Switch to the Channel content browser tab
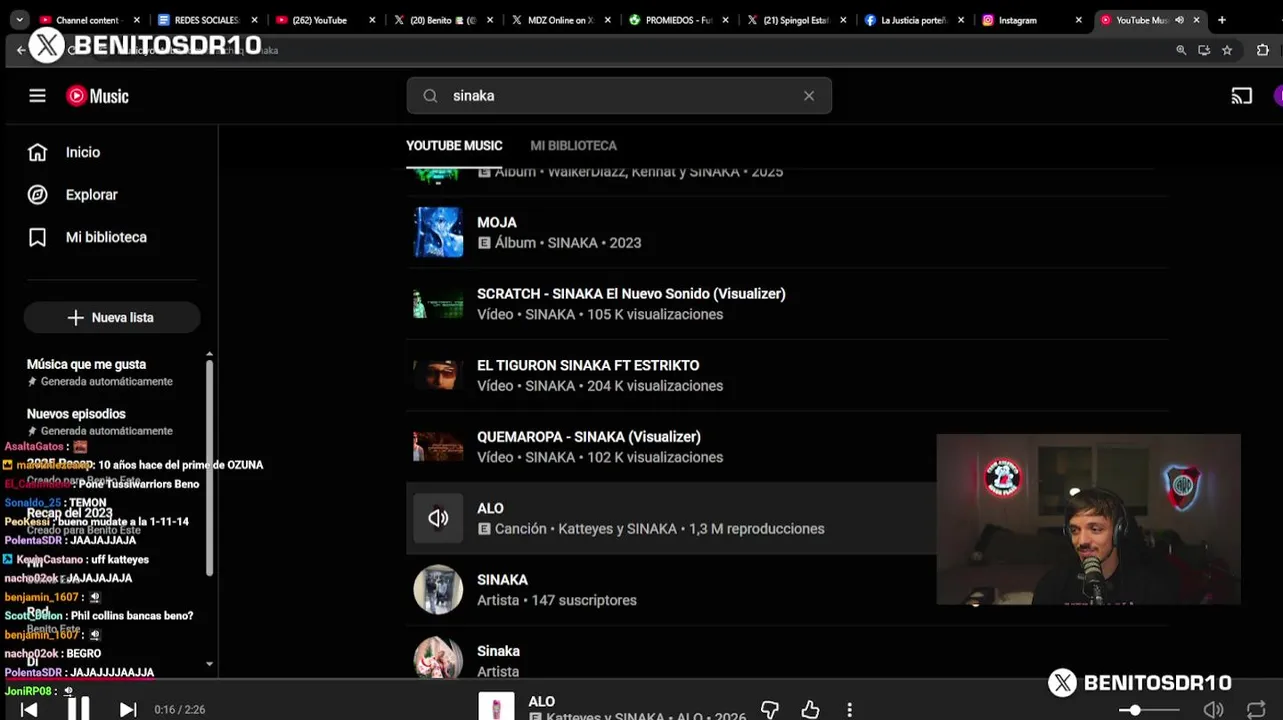Image resolution: width=1283 pixels, height=720 pixels. pos(88,20)
